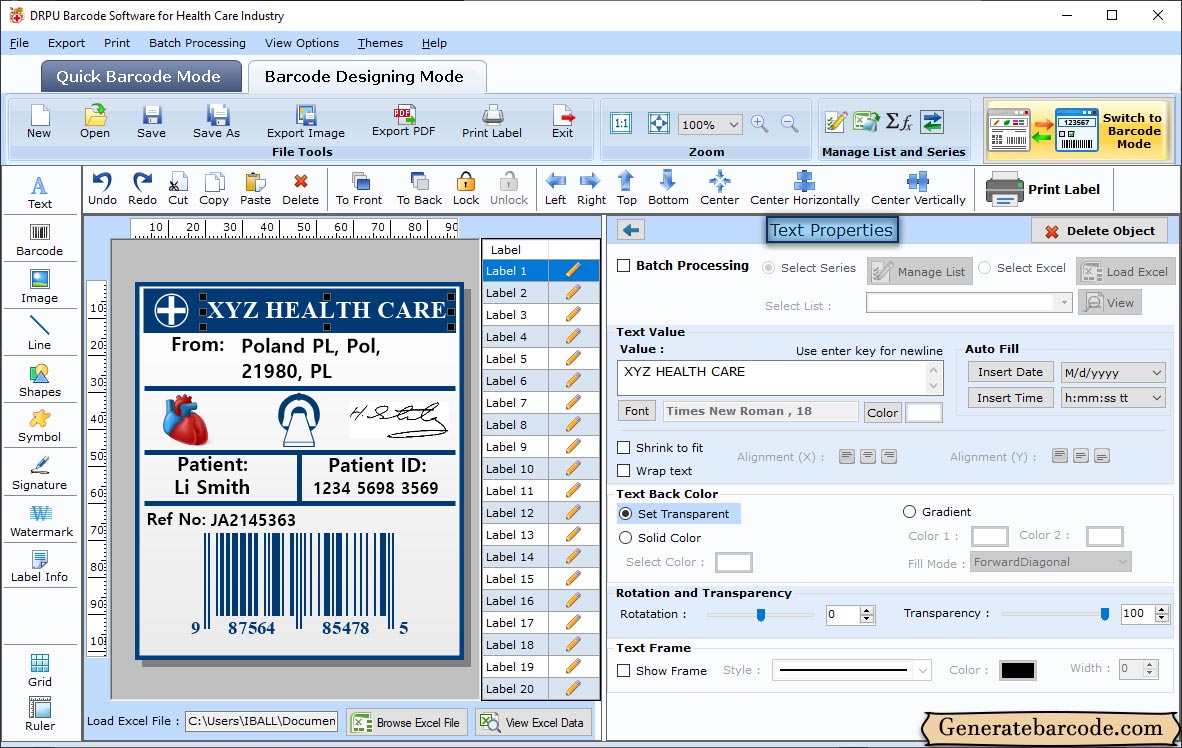Viewport: 1182px width, 748px height.
Task: Choose the Select Excel radio option
Action: click(x=984, y=268)
